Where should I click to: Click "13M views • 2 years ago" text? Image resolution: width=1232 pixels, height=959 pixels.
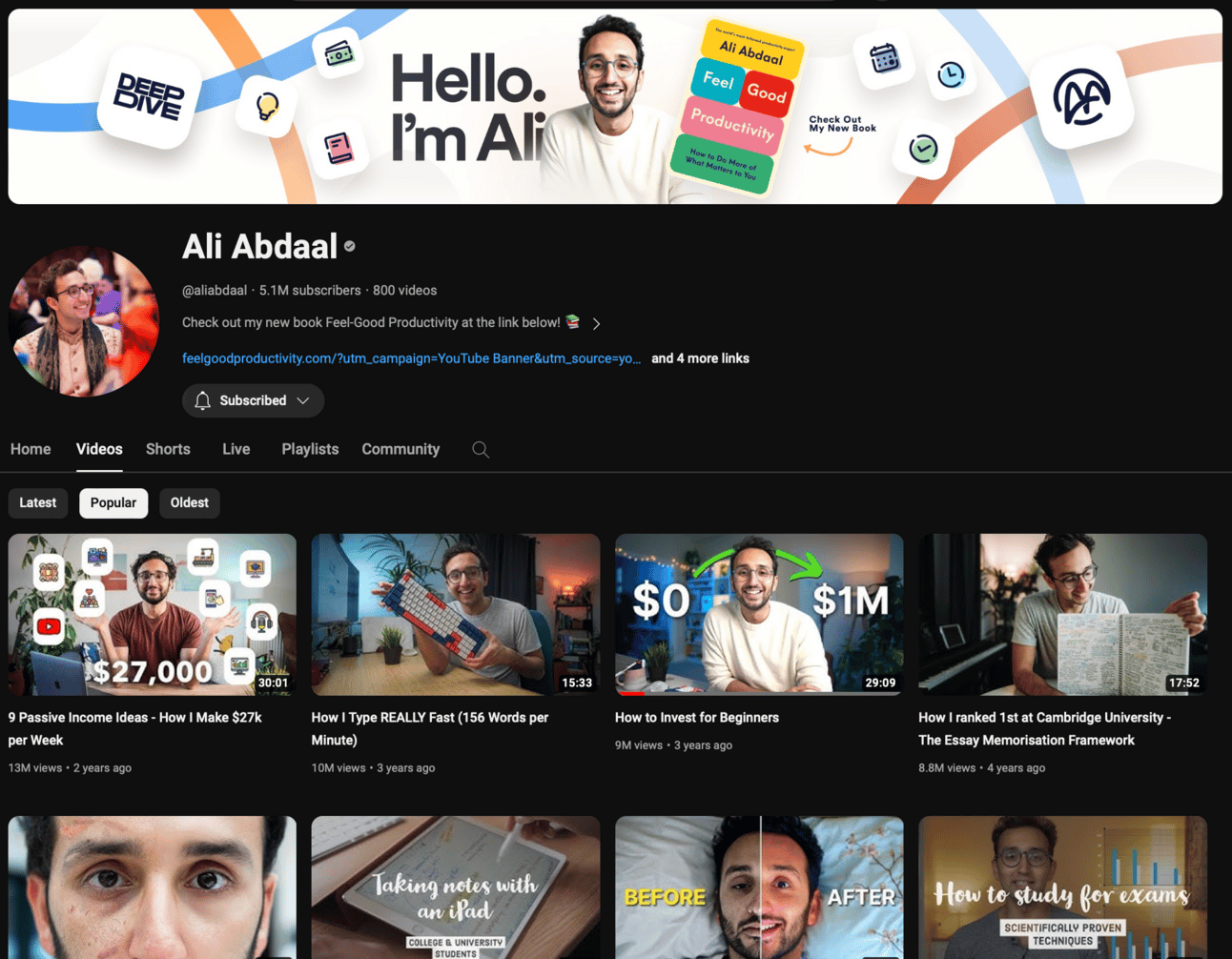pyautogui.click(x=70, y=767)
